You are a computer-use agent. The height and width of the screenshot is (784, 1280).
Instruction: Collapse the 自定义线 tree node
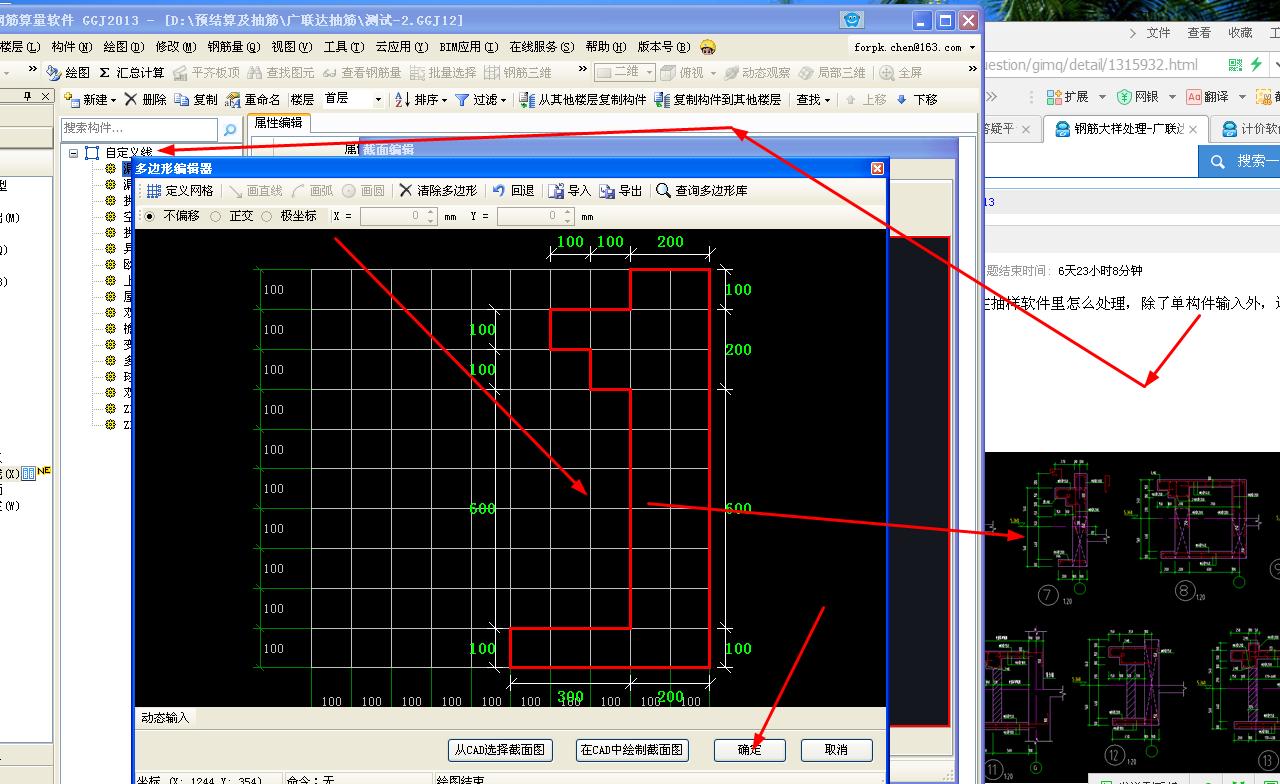coord(74,153)
